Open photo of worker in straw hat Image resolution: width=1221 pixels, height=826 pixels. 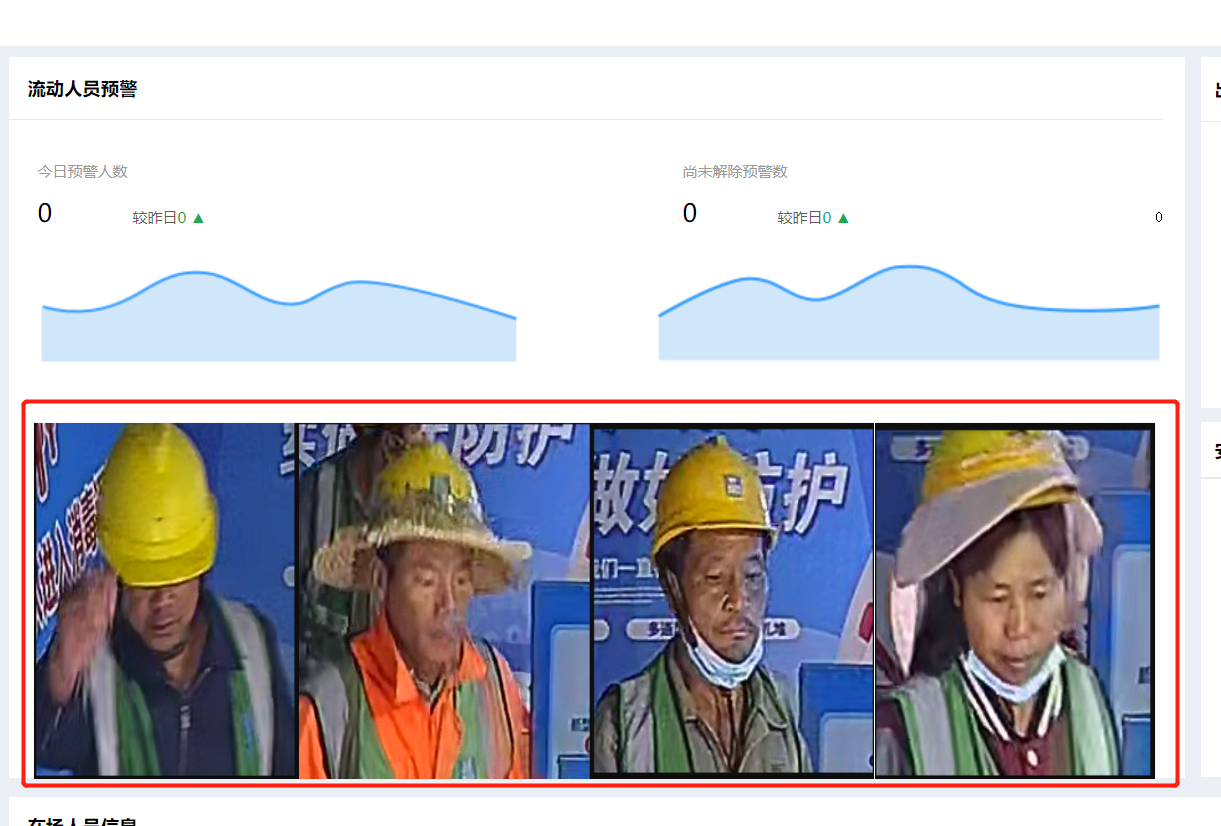click(x=445, y=600)
